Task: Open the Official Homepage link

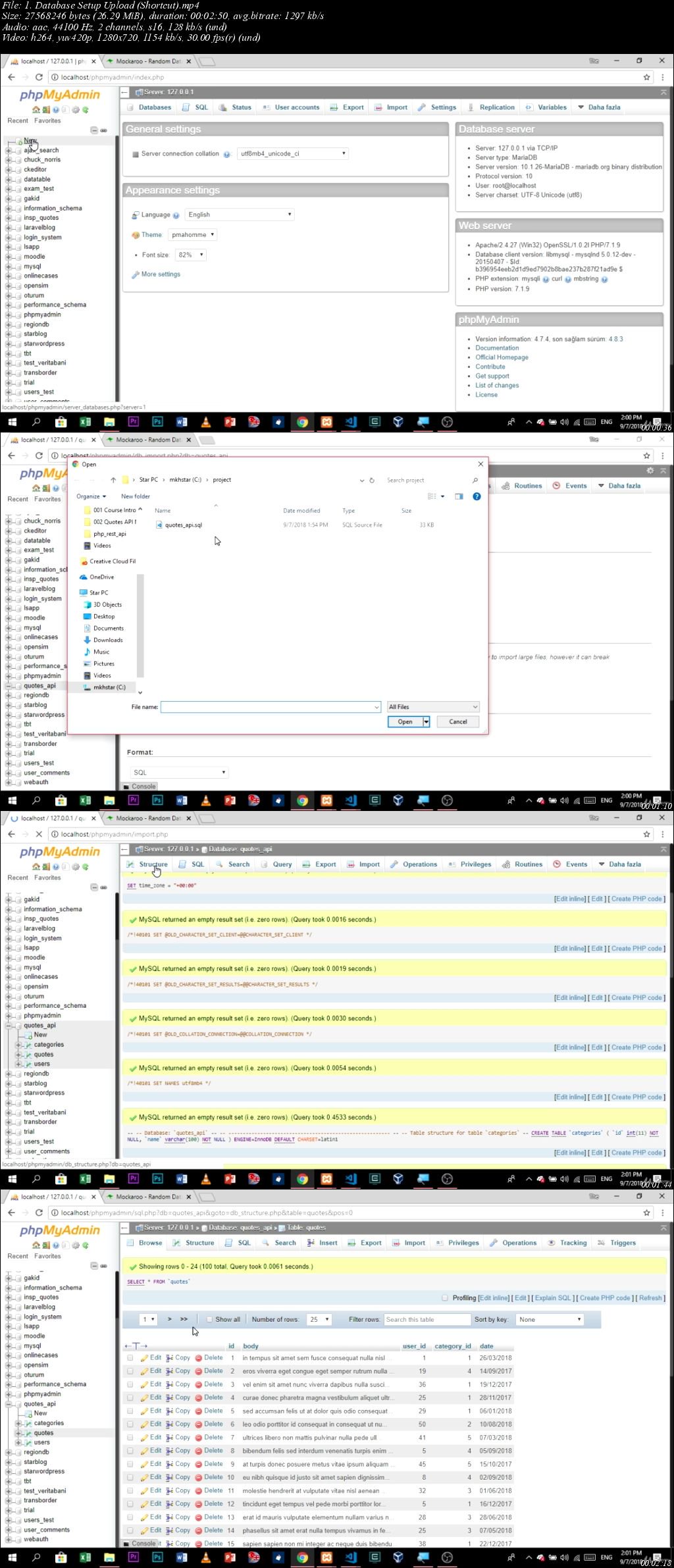Action: coord(502,357)
